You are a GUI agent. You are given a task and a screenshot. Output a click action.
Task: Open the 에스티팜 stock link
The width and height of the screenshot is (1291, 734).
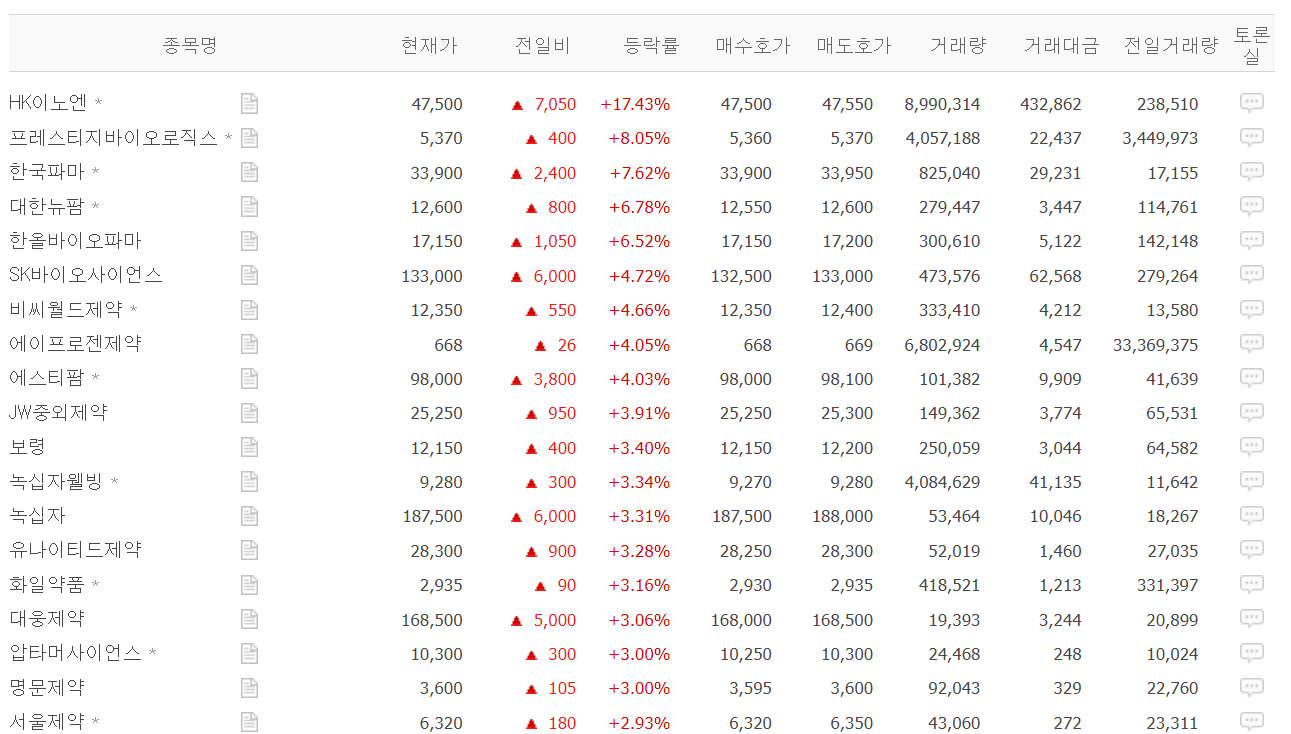click(46, 378)
